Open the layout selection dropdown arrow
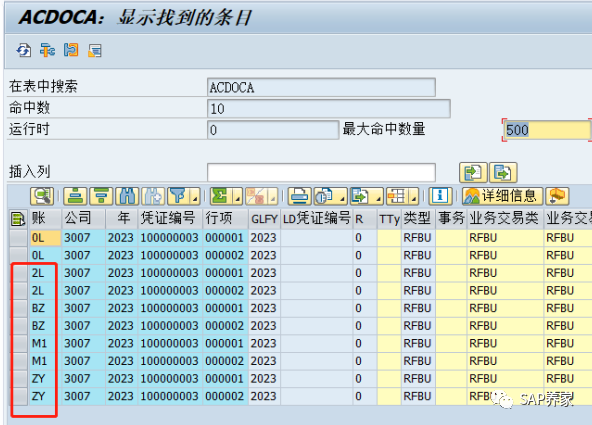This screenshot has height=425, width=592. pos(413,197)
